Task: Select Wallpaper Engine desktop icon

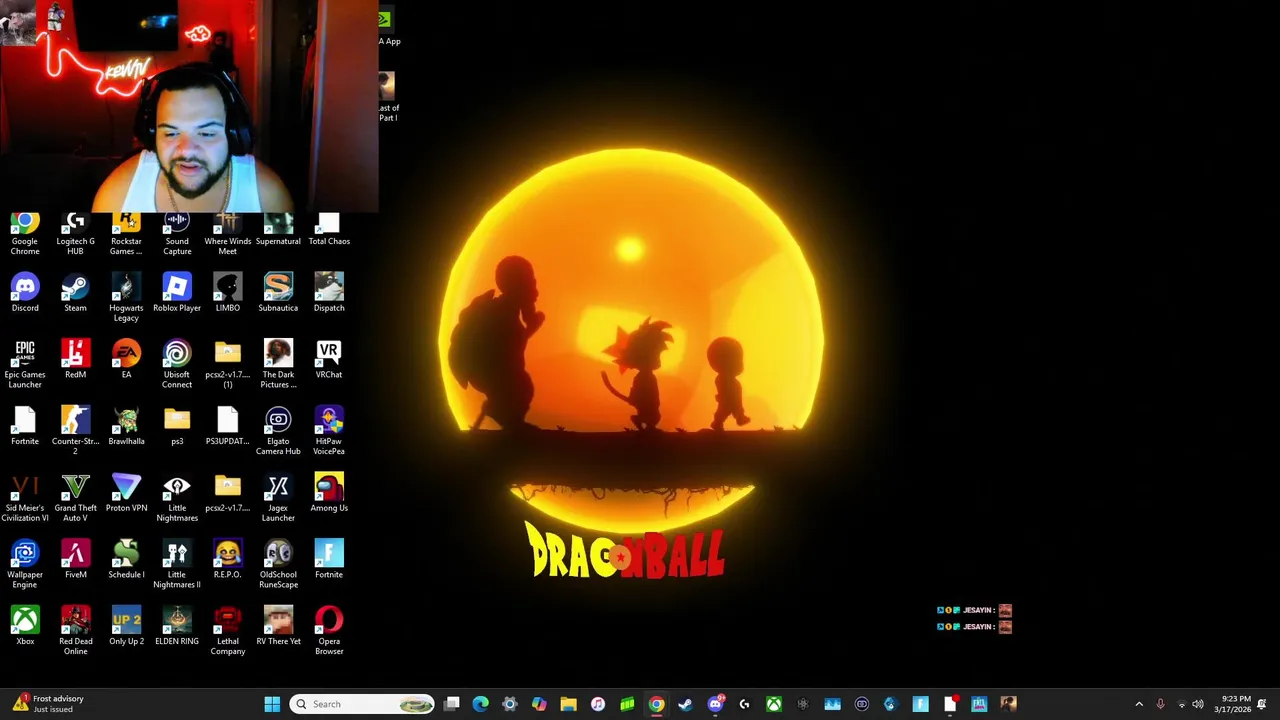Action: point(25,564)
